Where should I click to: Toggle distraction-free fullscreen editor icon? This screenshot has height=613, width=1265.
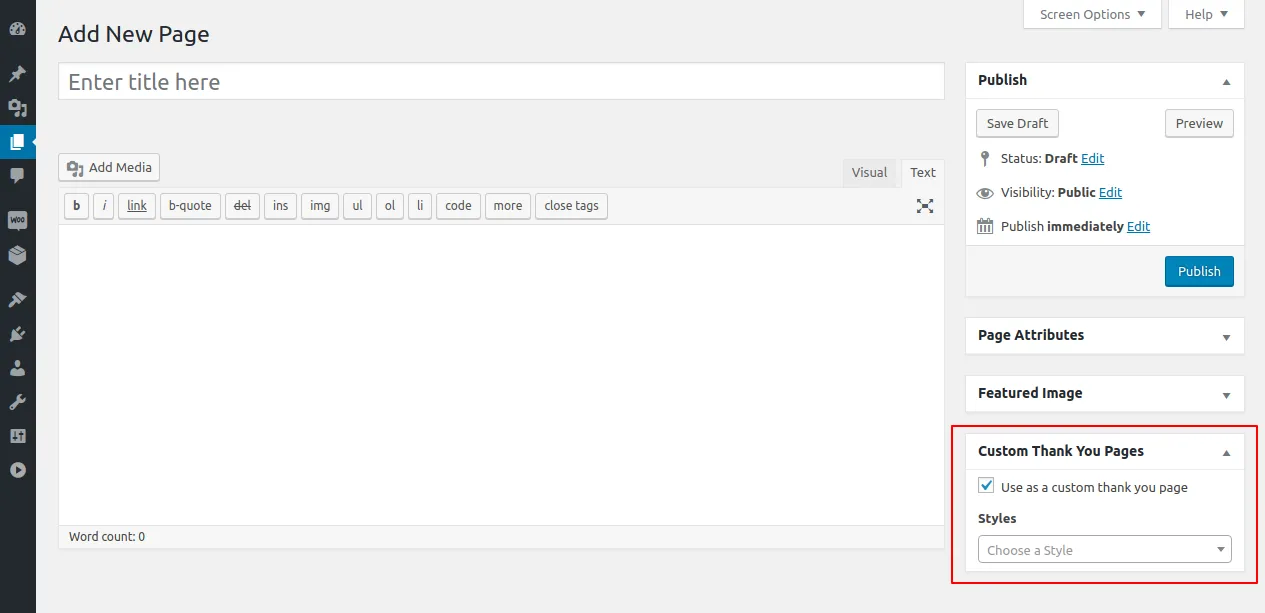click(x=925, y=206)
